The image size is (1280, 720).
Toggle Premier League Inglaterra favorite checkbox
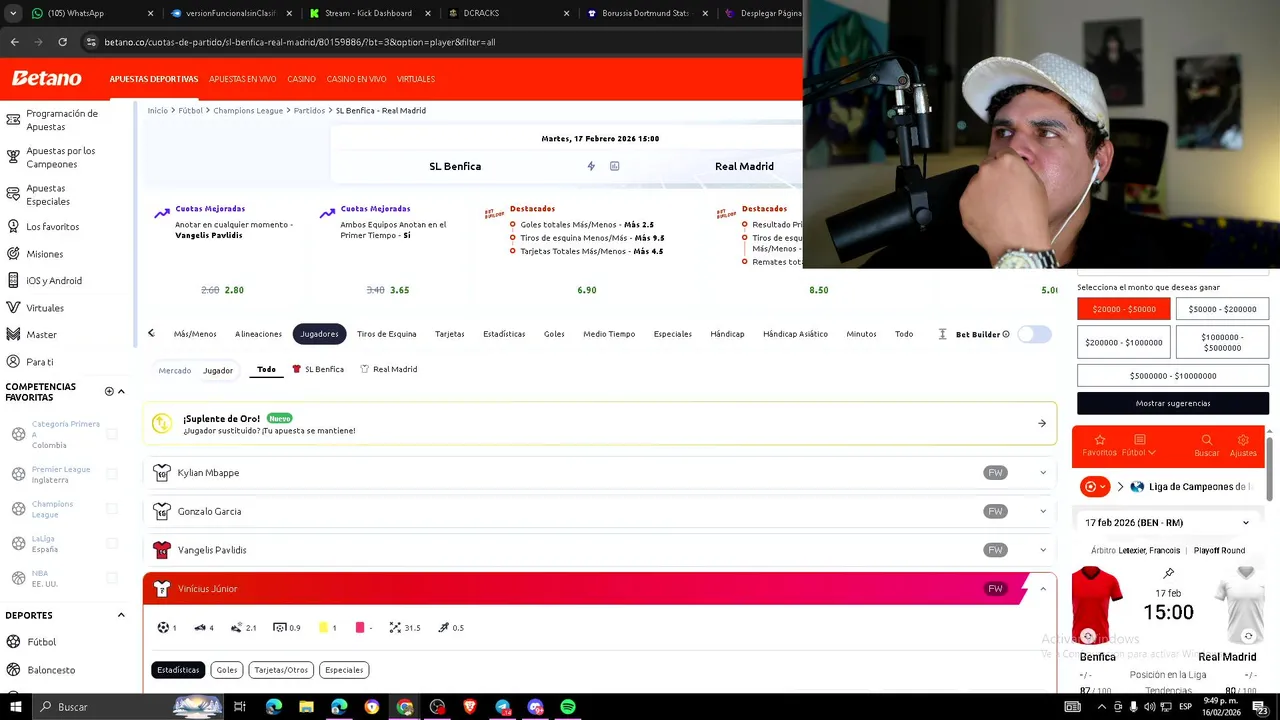tap(112, 474)
